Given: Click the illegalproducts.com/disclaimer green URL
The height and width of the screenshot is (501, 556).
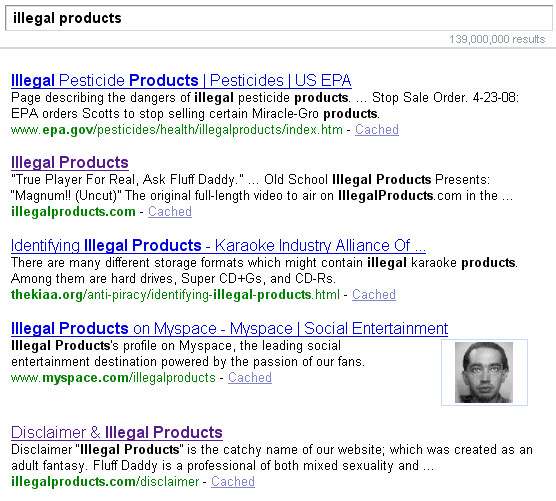Looking at the screenshot, I should coord(105,481).
